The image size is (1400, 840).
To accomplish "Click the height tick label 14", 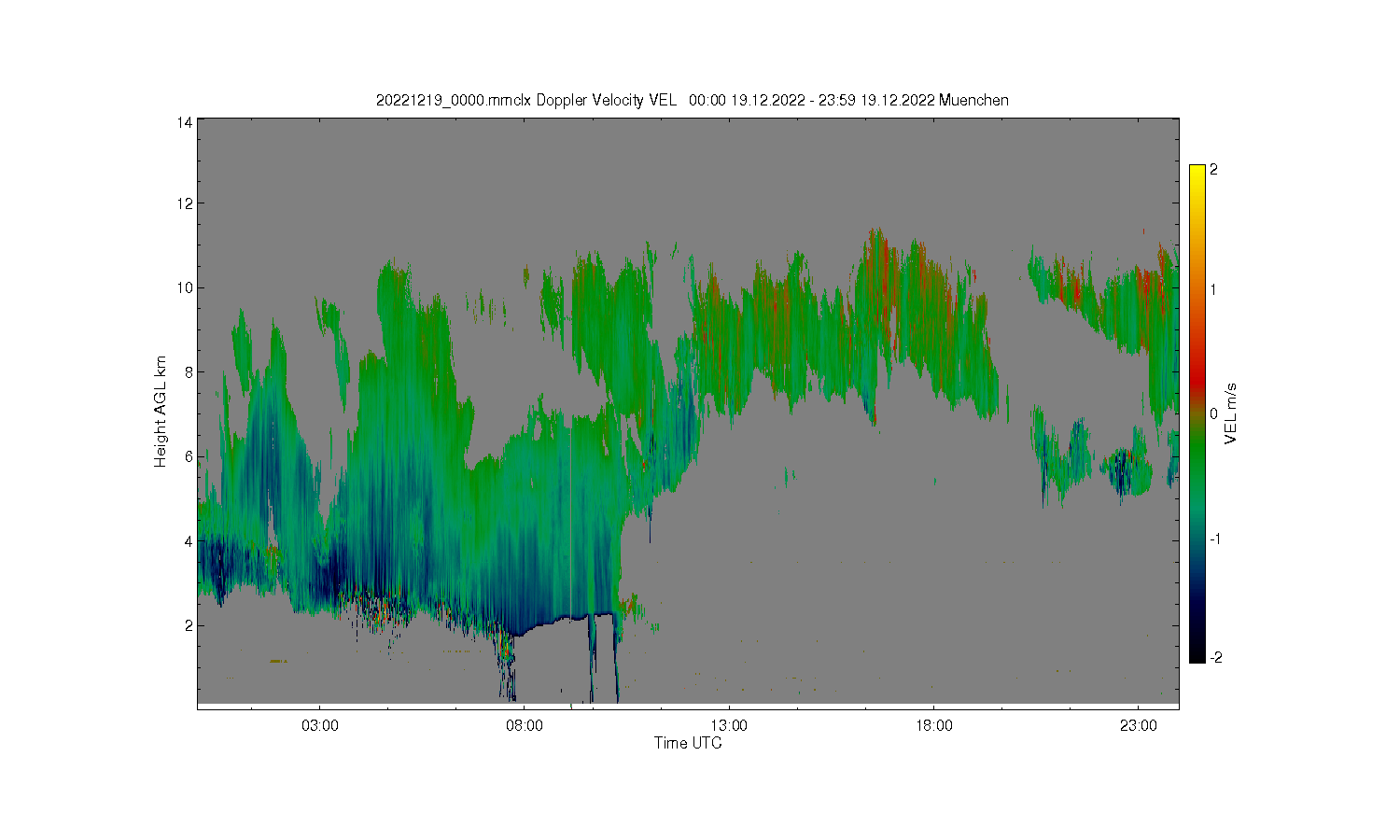I will (x=184, y=122).
